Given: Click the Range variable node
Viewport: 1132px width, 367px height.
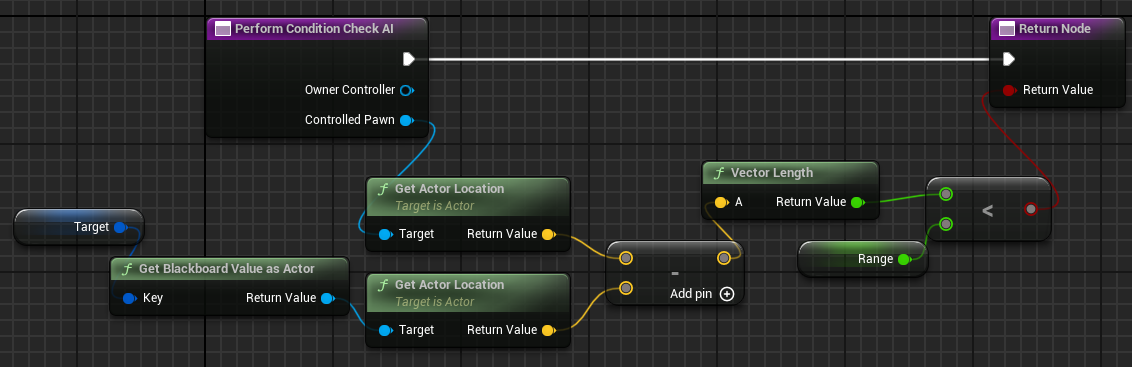Looking at the screenshot, I should click(x=862, y=259).
